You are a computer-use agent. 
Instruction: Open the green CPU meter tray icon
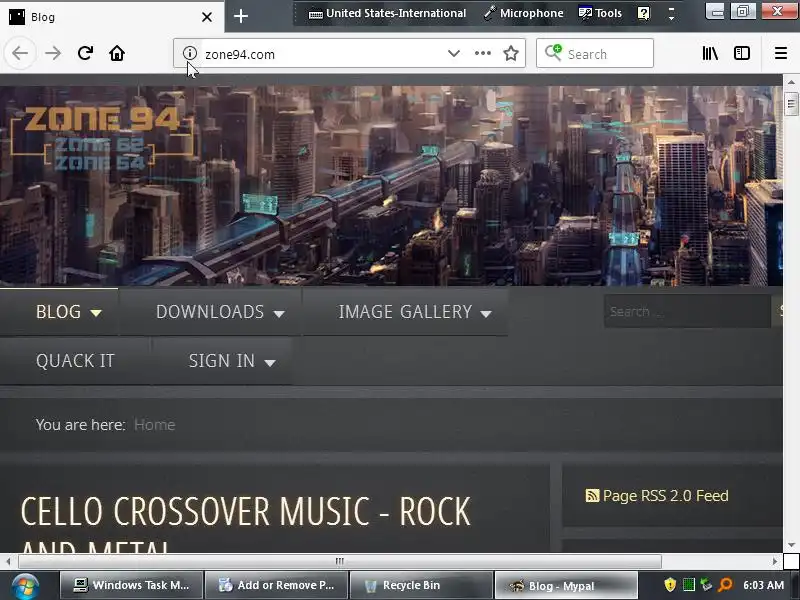click(688, 585)
